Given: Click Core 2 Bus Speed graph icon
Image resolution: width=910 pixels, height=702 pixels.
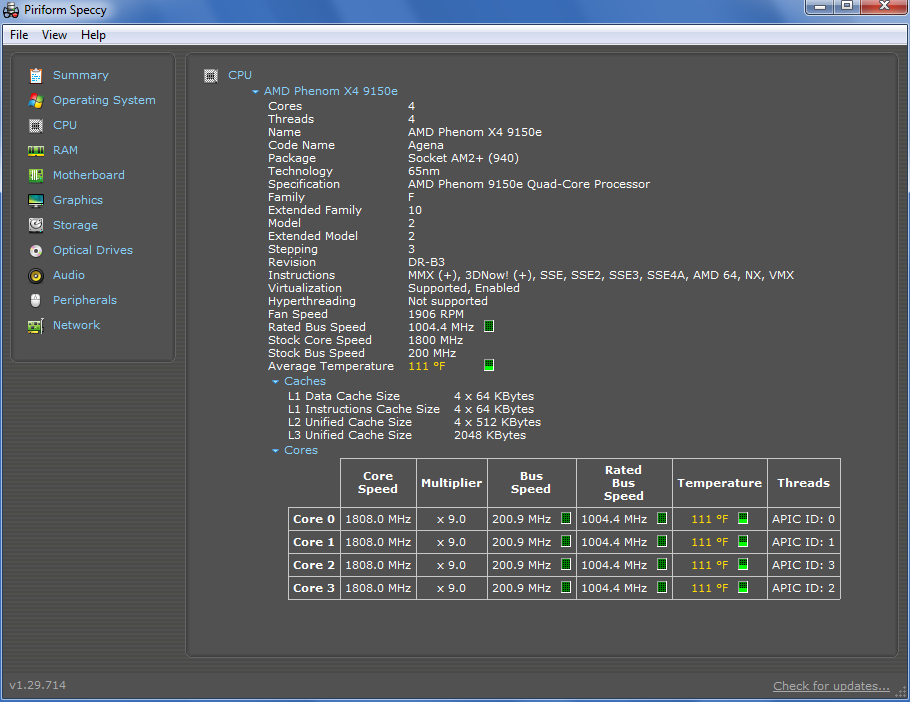Looking at the screenshot, I should tap(566, 564).
